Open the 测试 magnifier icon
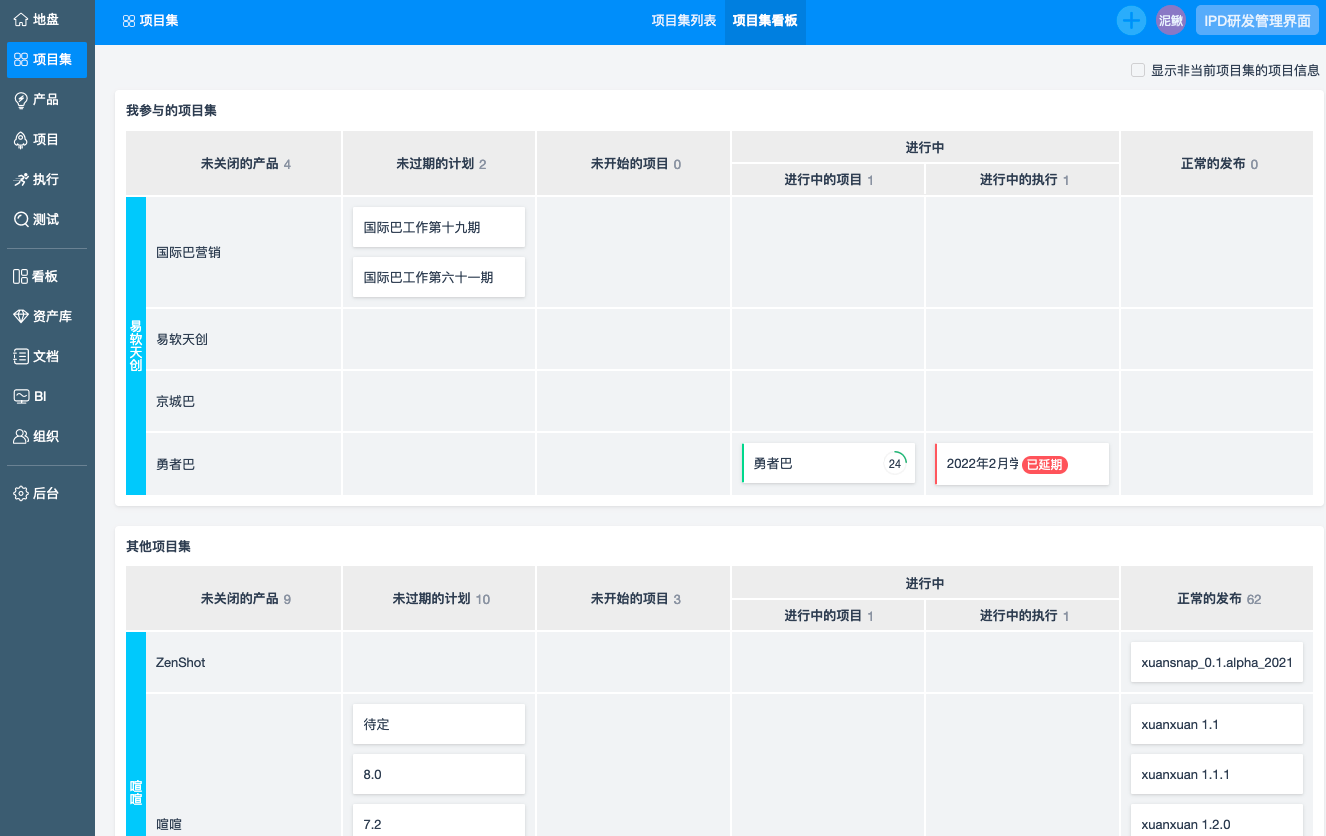The width and height of the screenshot is (1326, 836). (21, 219)
